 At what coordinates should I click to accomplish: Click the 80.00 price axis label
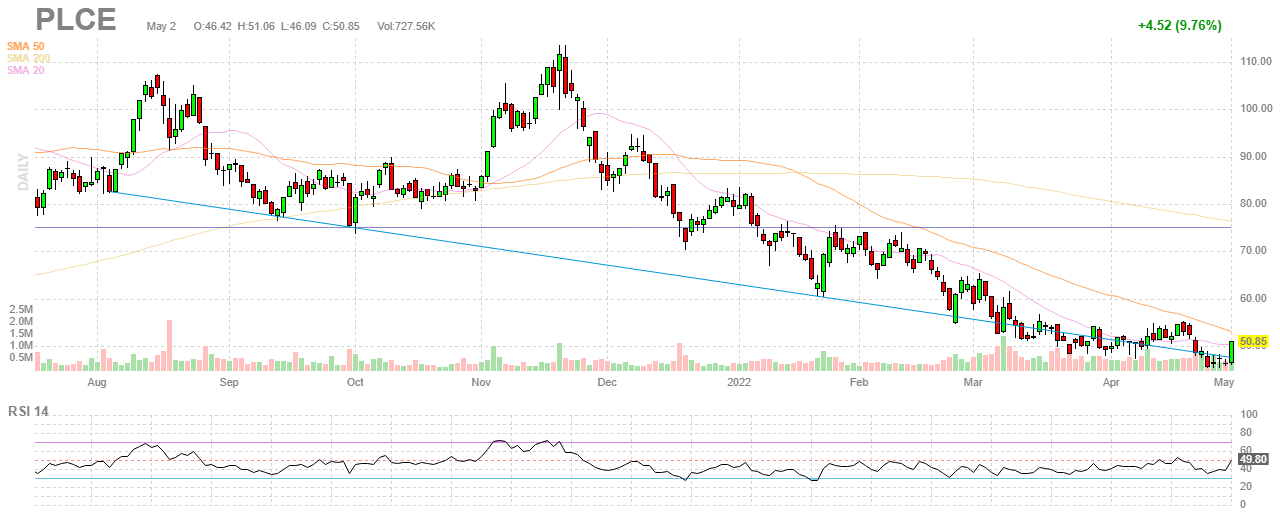tap(1252, 203)
